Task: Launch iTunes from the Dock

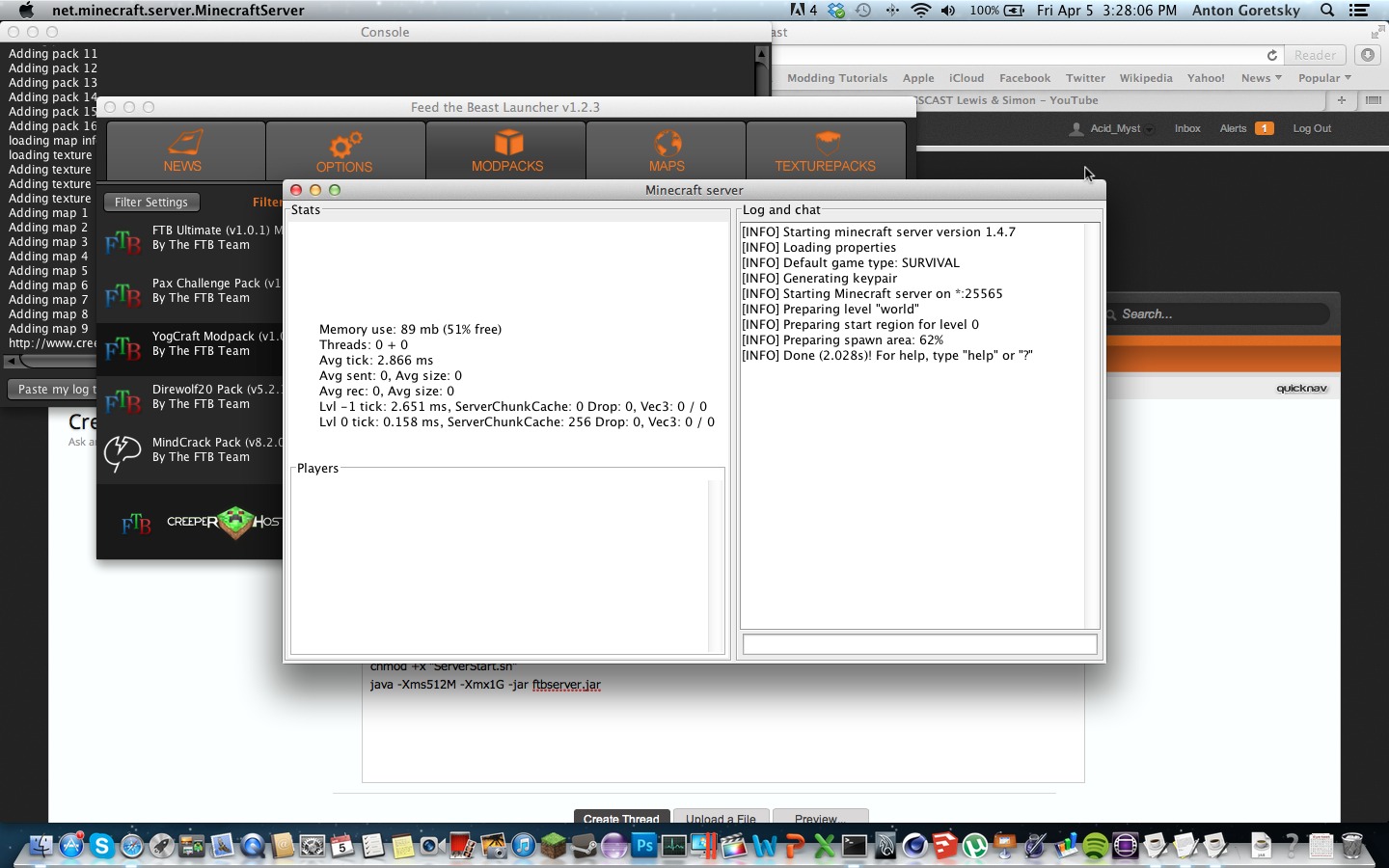Action: [524, 846]
